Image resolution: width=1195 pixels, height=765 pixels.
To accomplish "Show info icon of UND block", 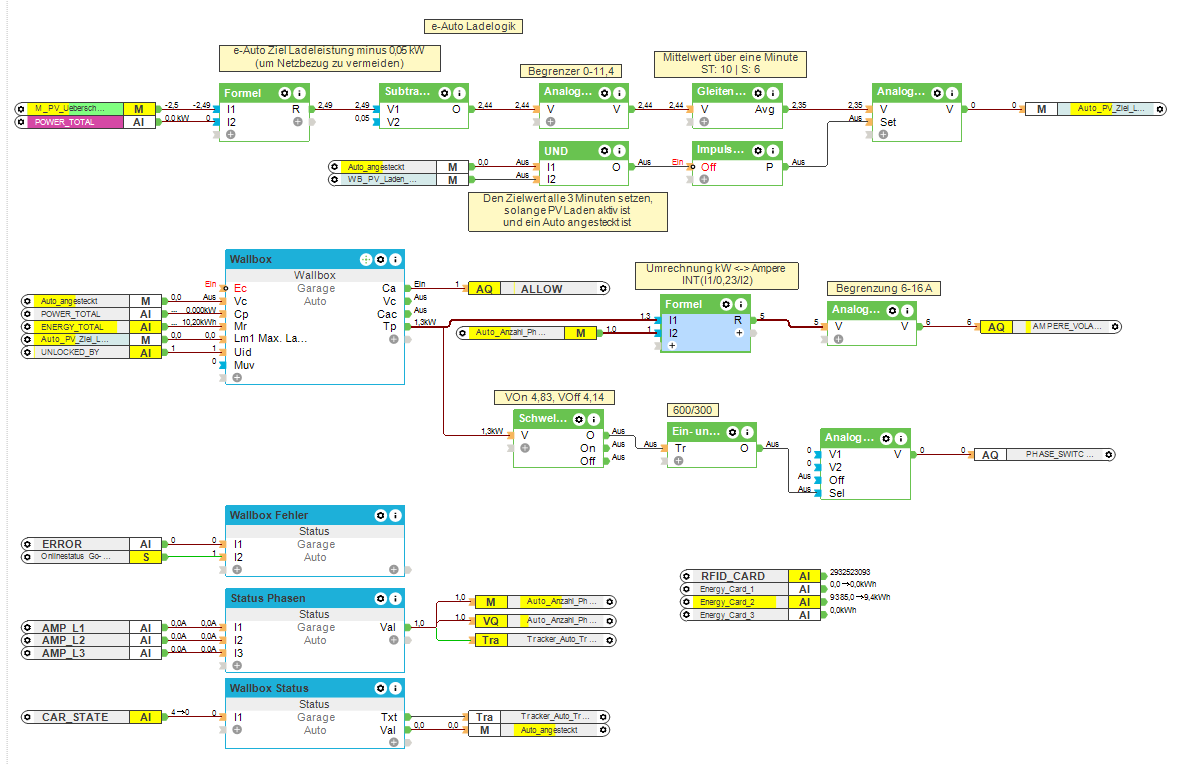I will click(x=619, y=151).
